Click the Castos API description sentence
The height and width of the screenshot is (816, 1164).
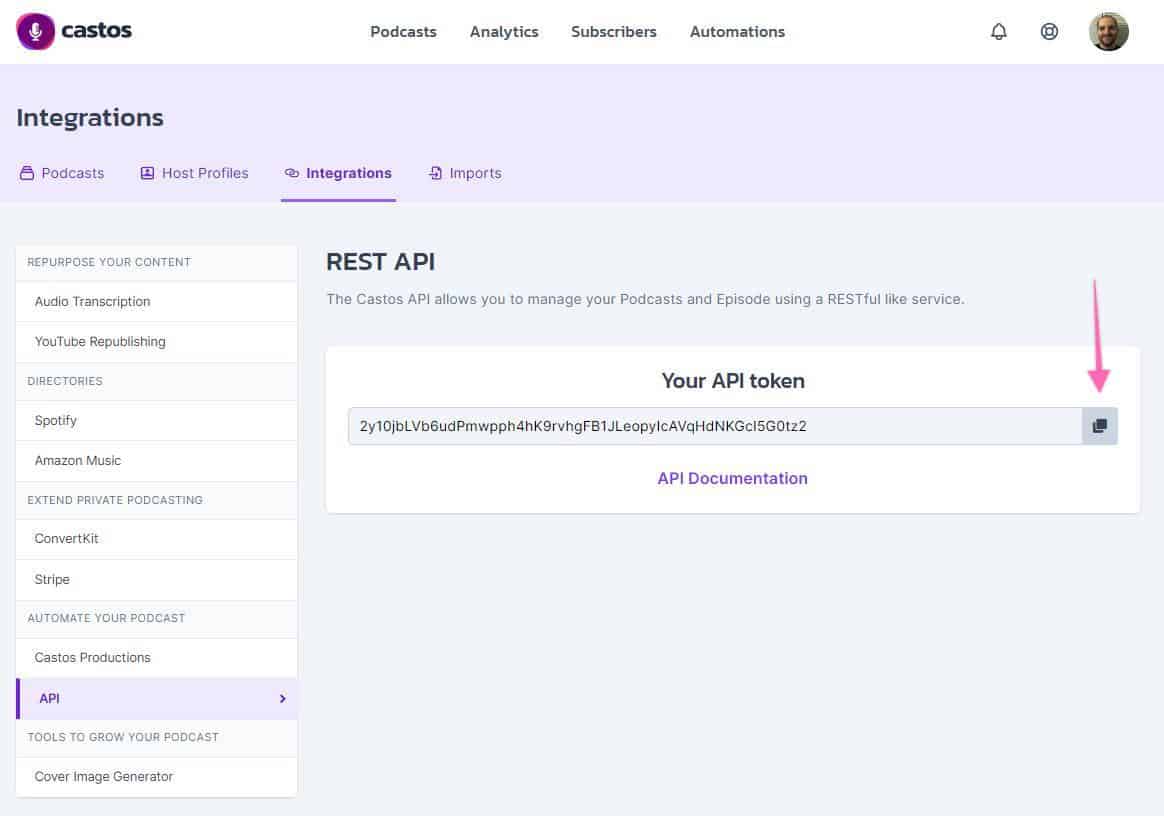click(x=645, y=299)
